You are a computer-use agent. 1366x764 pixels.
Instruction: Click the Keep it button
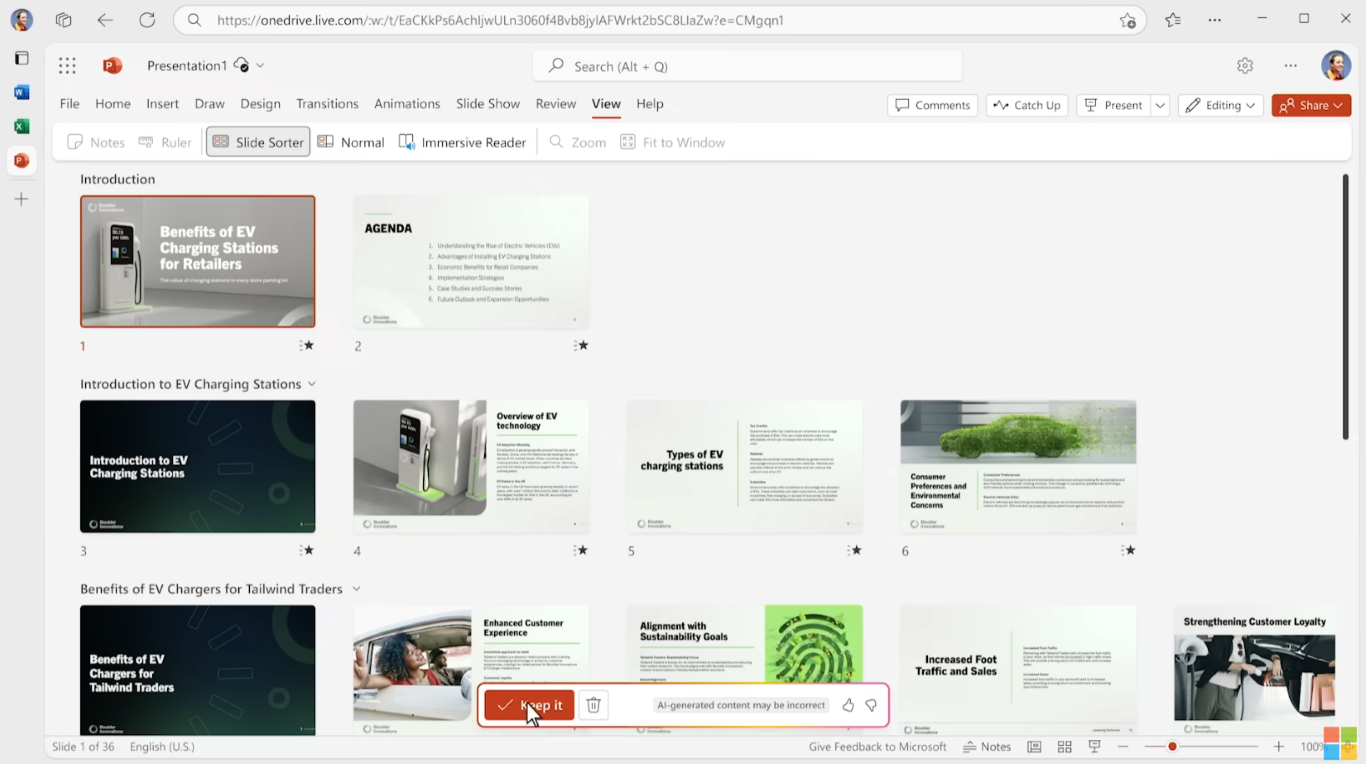(530, 705)
